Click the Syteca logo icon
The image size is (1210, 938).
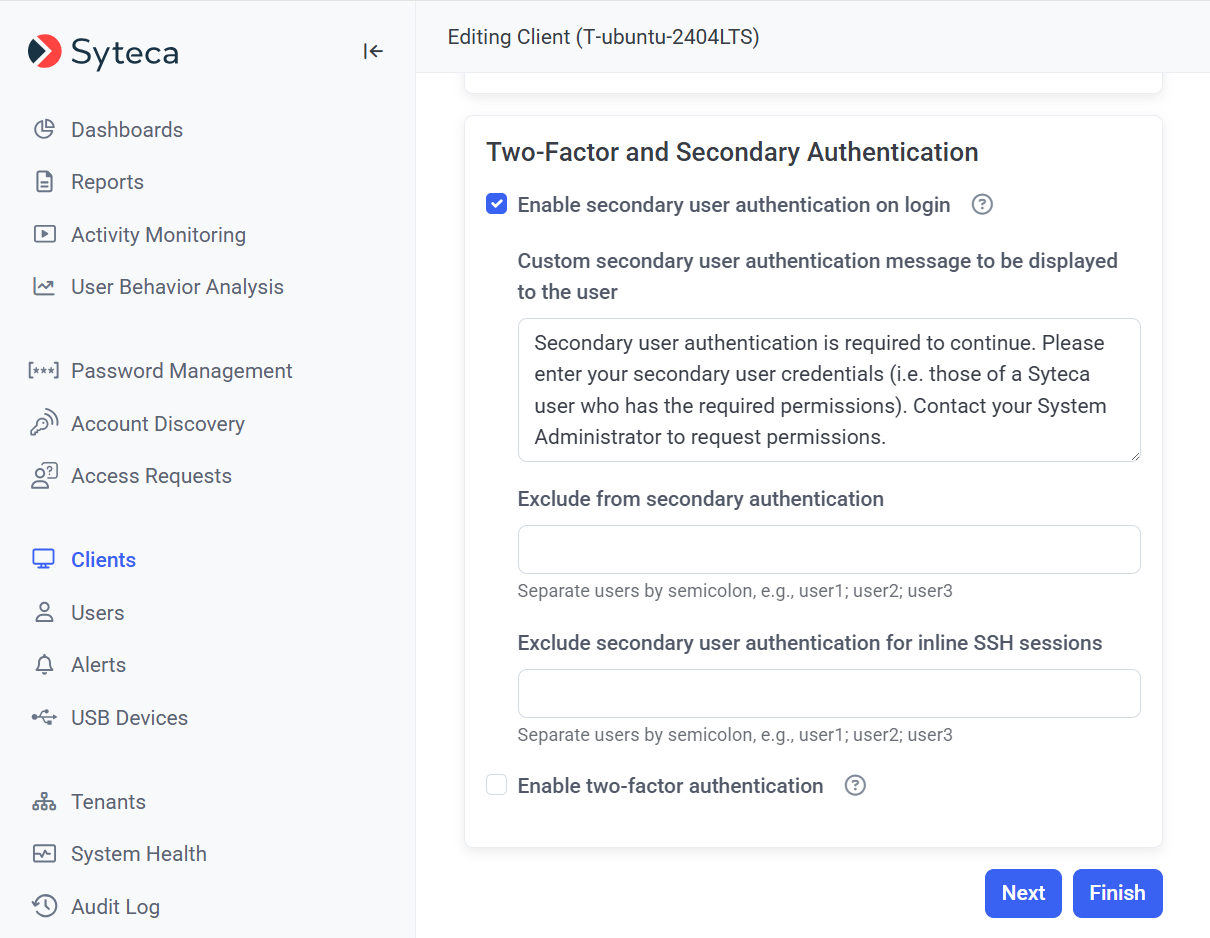45,52
